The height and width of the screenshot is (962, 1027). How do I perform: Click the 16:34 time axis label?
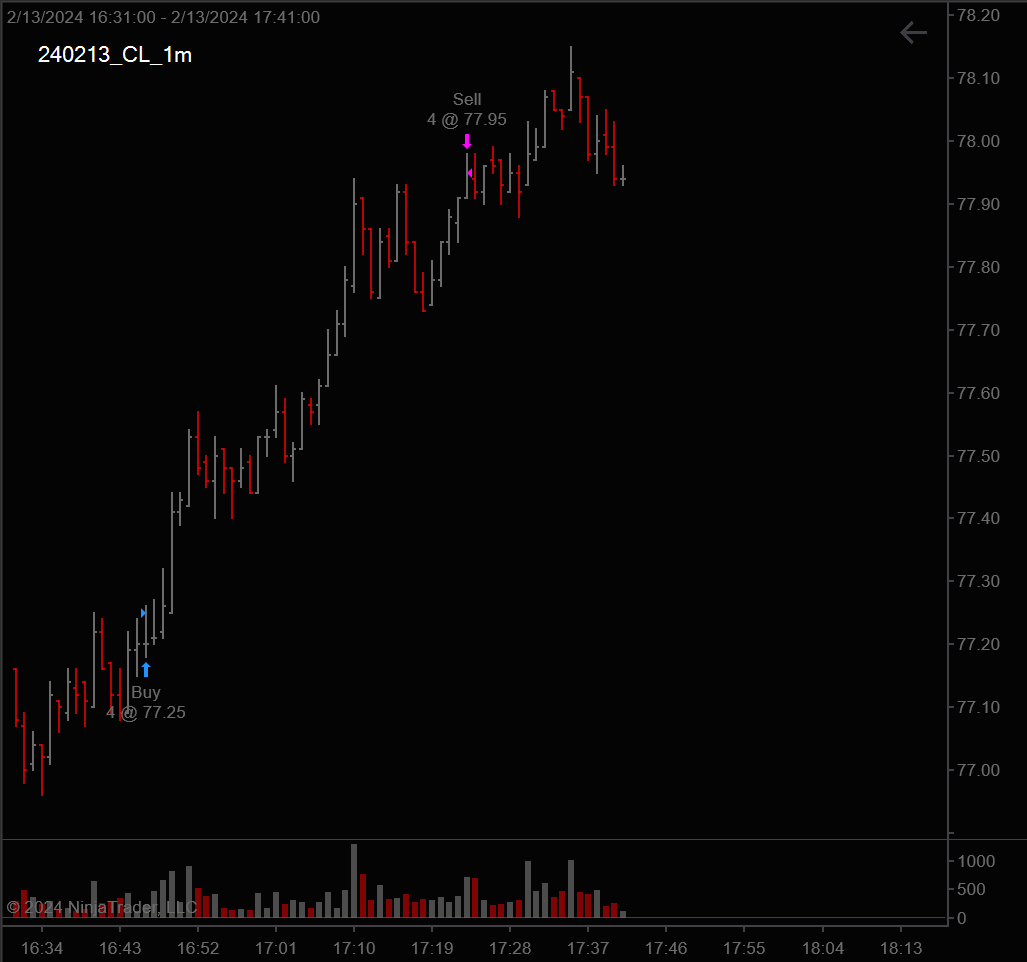click(42, 948)
